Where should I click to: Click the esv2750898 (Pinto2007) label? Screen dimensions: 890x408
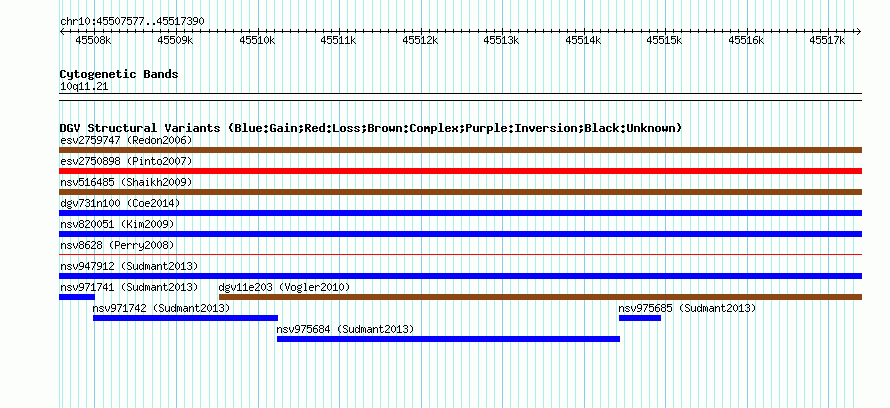126,161
